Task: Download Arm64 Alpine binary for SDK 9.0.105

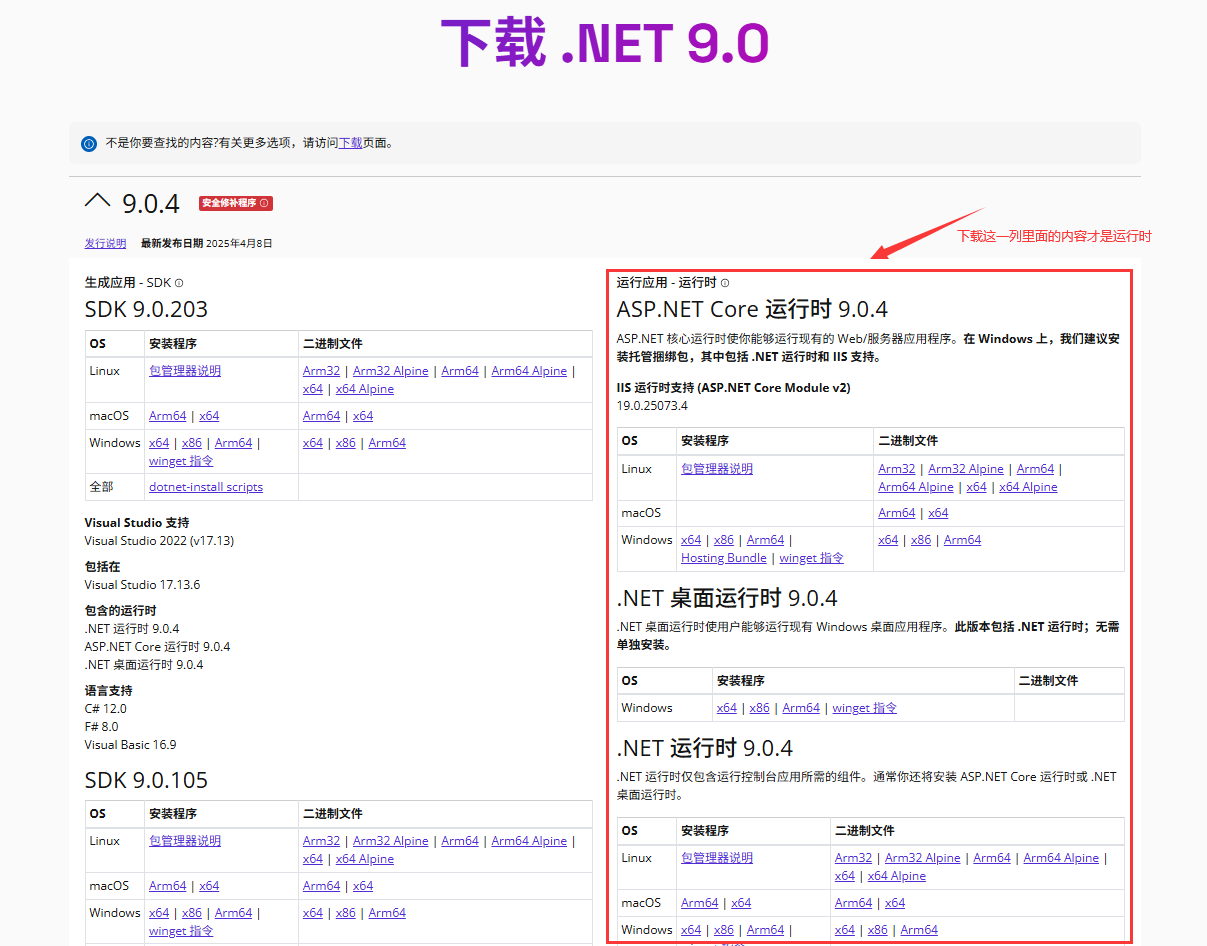Action: 529,840
